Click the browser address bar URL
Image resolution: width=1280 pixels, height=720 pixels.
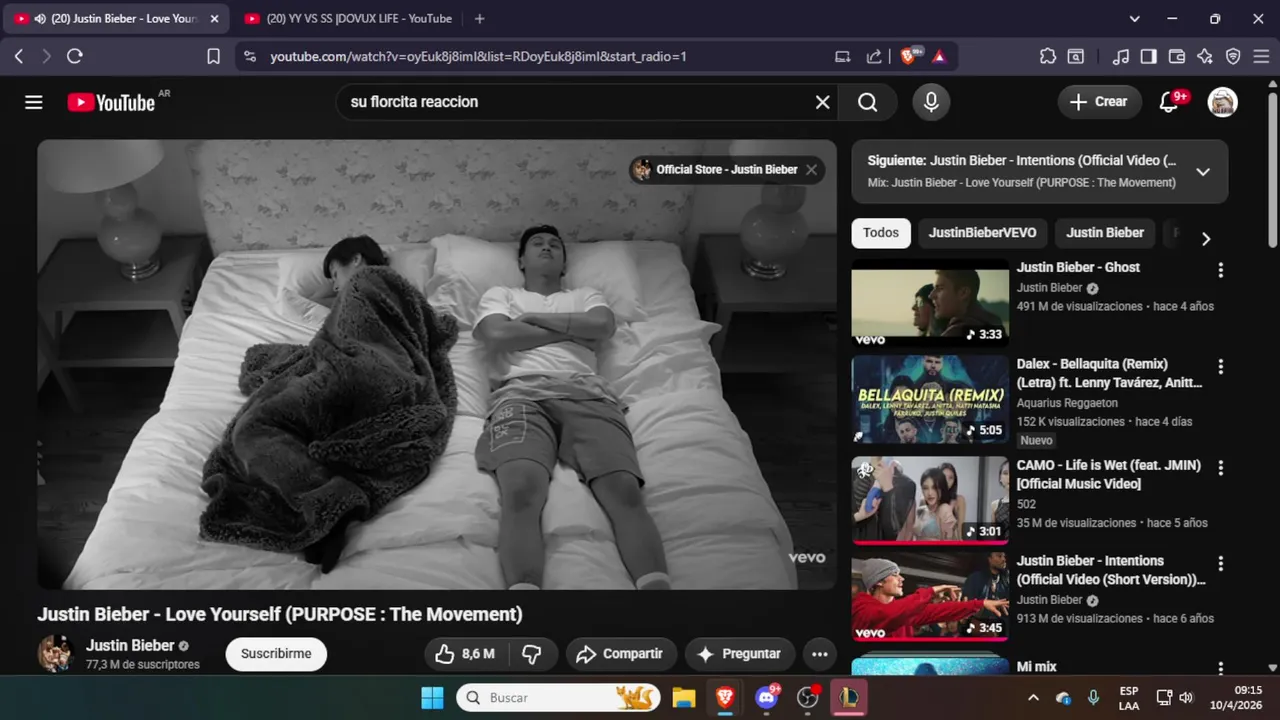point(478,57)
